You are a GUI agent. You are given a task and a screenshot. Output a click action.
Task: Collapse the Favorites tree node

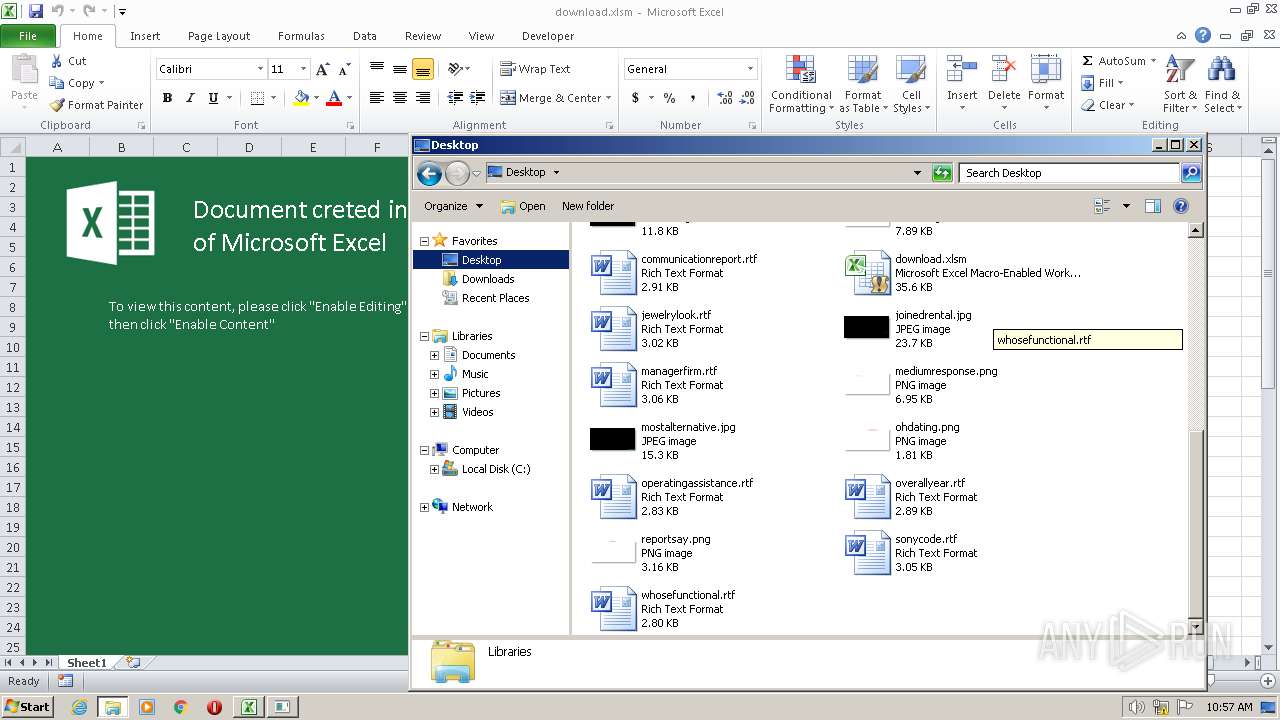424,241
